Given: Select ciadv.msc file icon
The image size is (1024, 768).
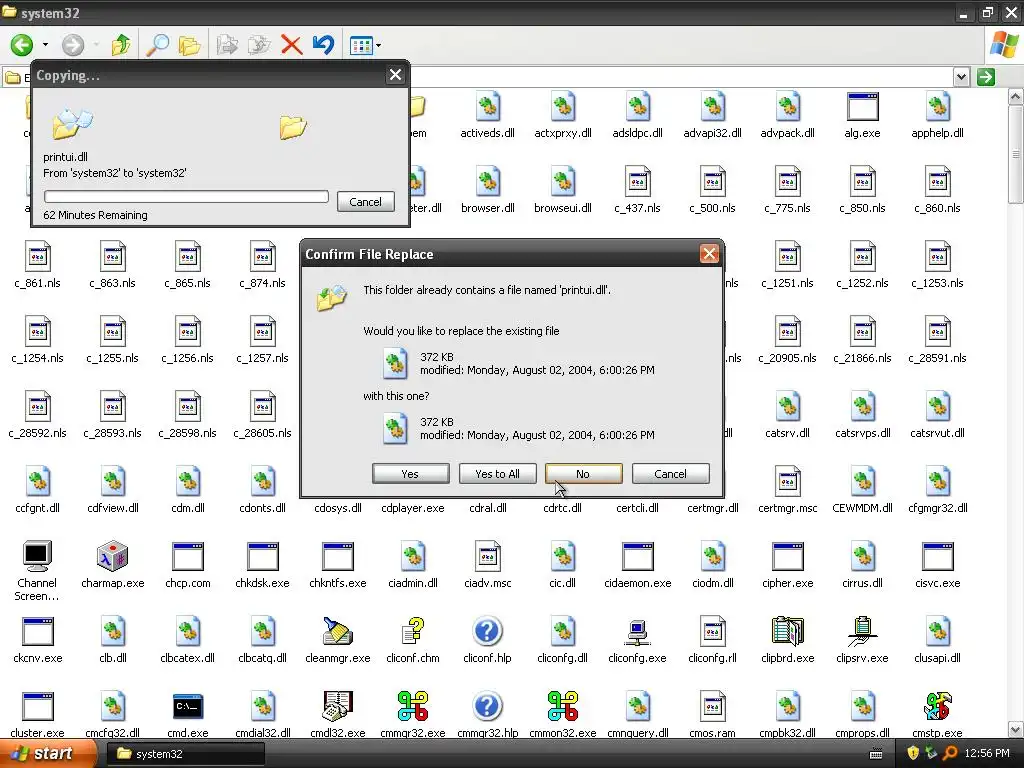Looking at the screenshot, I should (x=487, y=557).
